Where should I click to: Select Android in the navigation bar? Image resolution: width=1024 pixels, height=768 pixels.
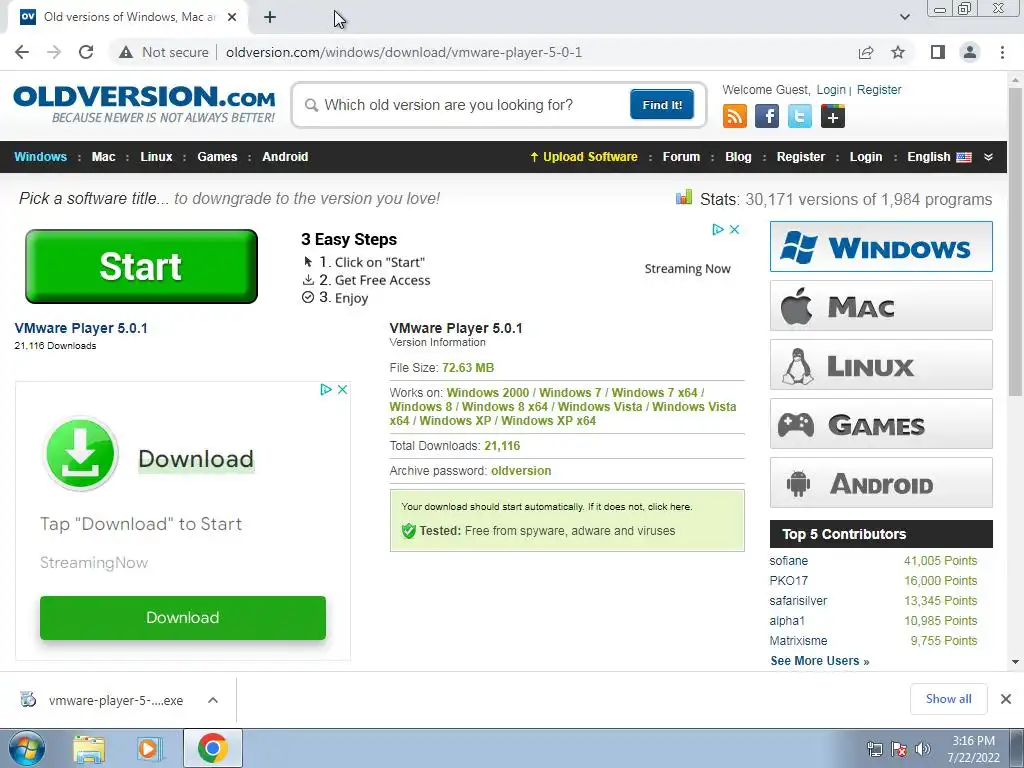285,157
